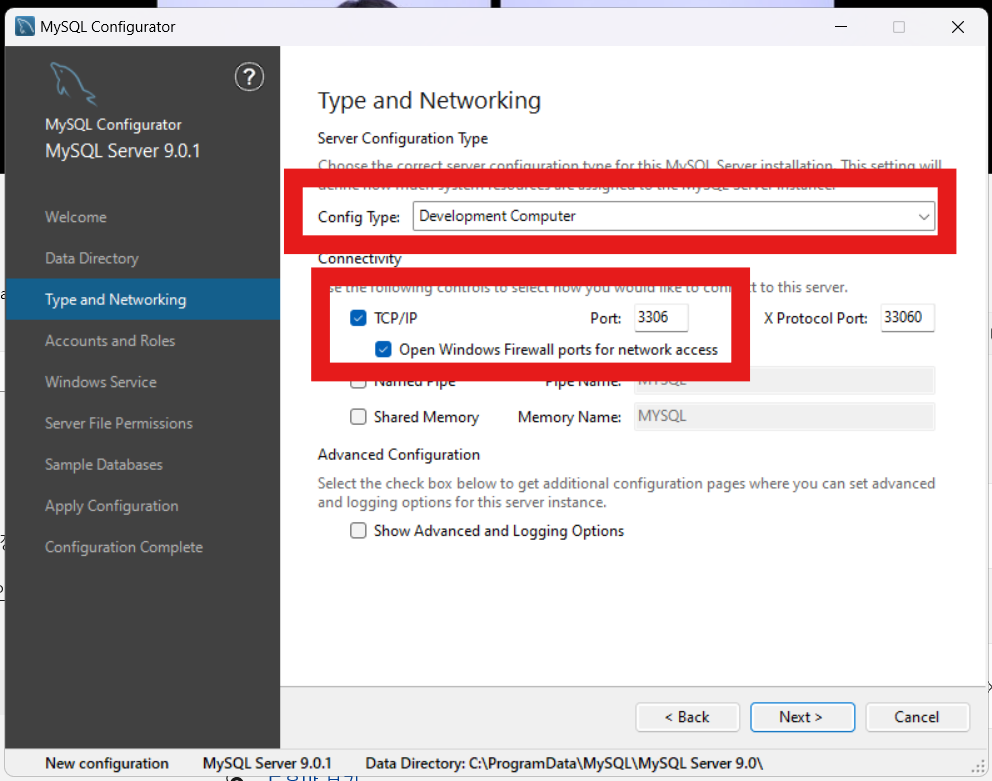Click the resize grip at window corner
This screenshot has width=992, height=781.
coord(978,766)
